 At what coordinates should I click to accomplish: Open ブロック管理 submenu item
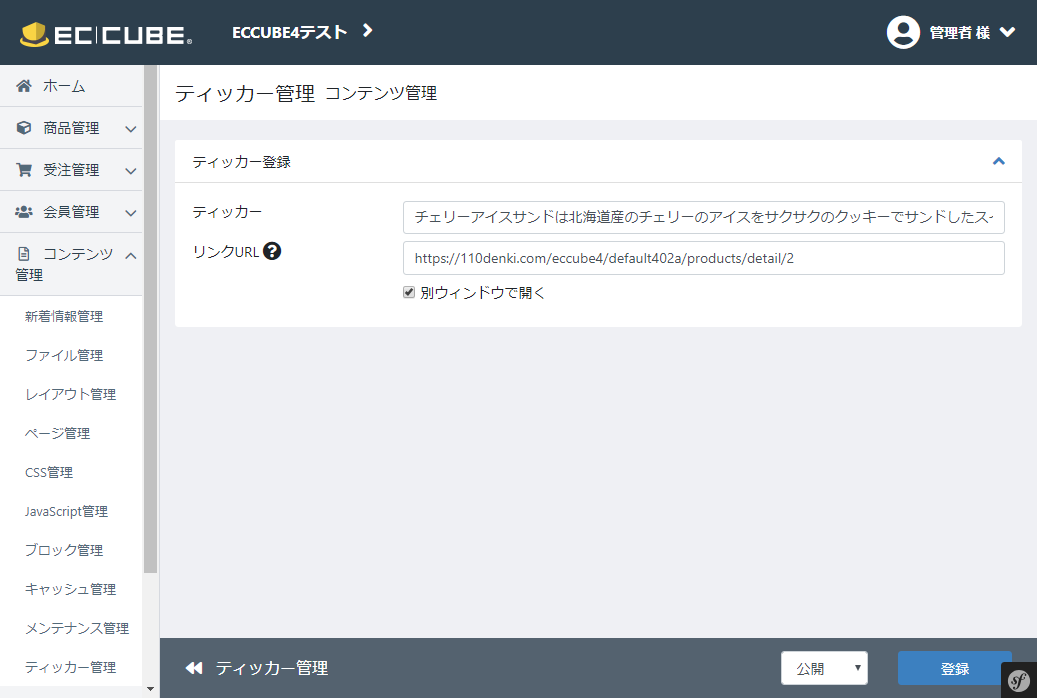[x=64, y=550]
